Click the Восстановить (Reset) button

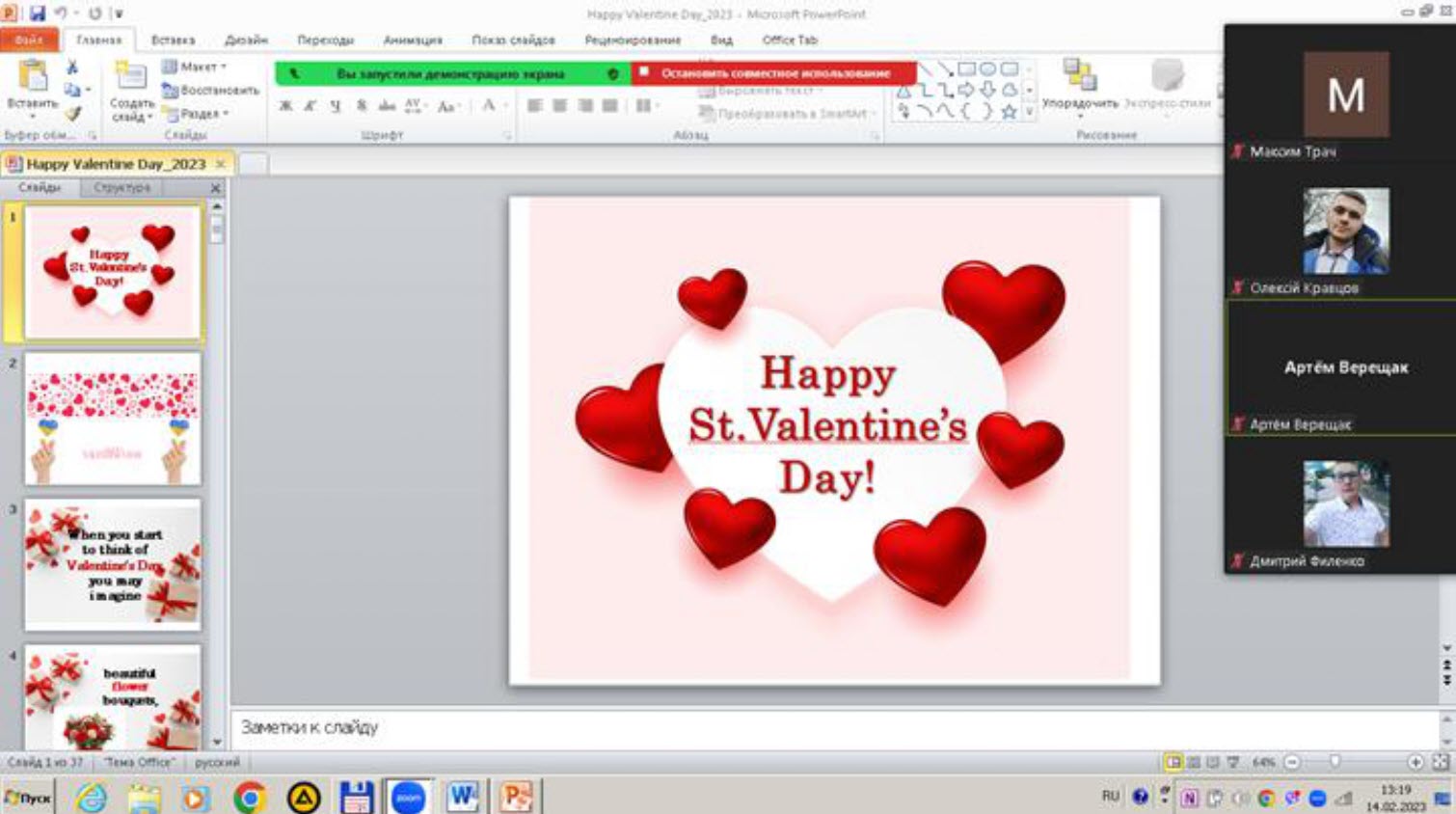pyautogui.click(x=212, y=90)
